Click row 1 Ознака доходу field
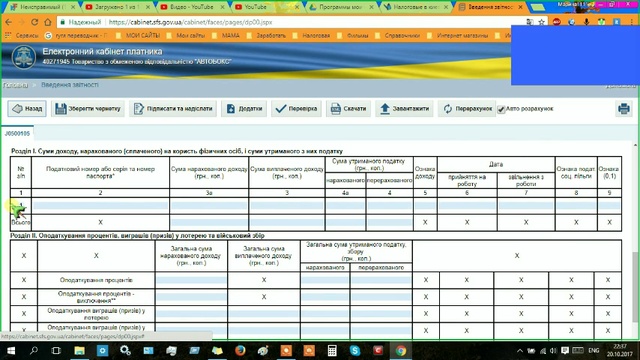Screen dimensions: 640x360 pos(425,205)
